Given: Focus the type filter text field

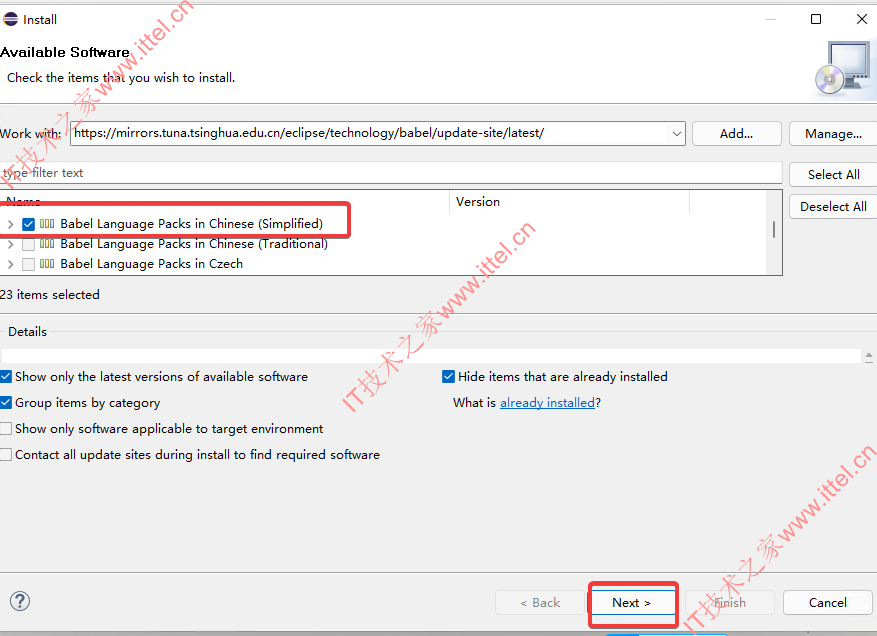Looking at the screenshot, I should [x=391, y=173].
